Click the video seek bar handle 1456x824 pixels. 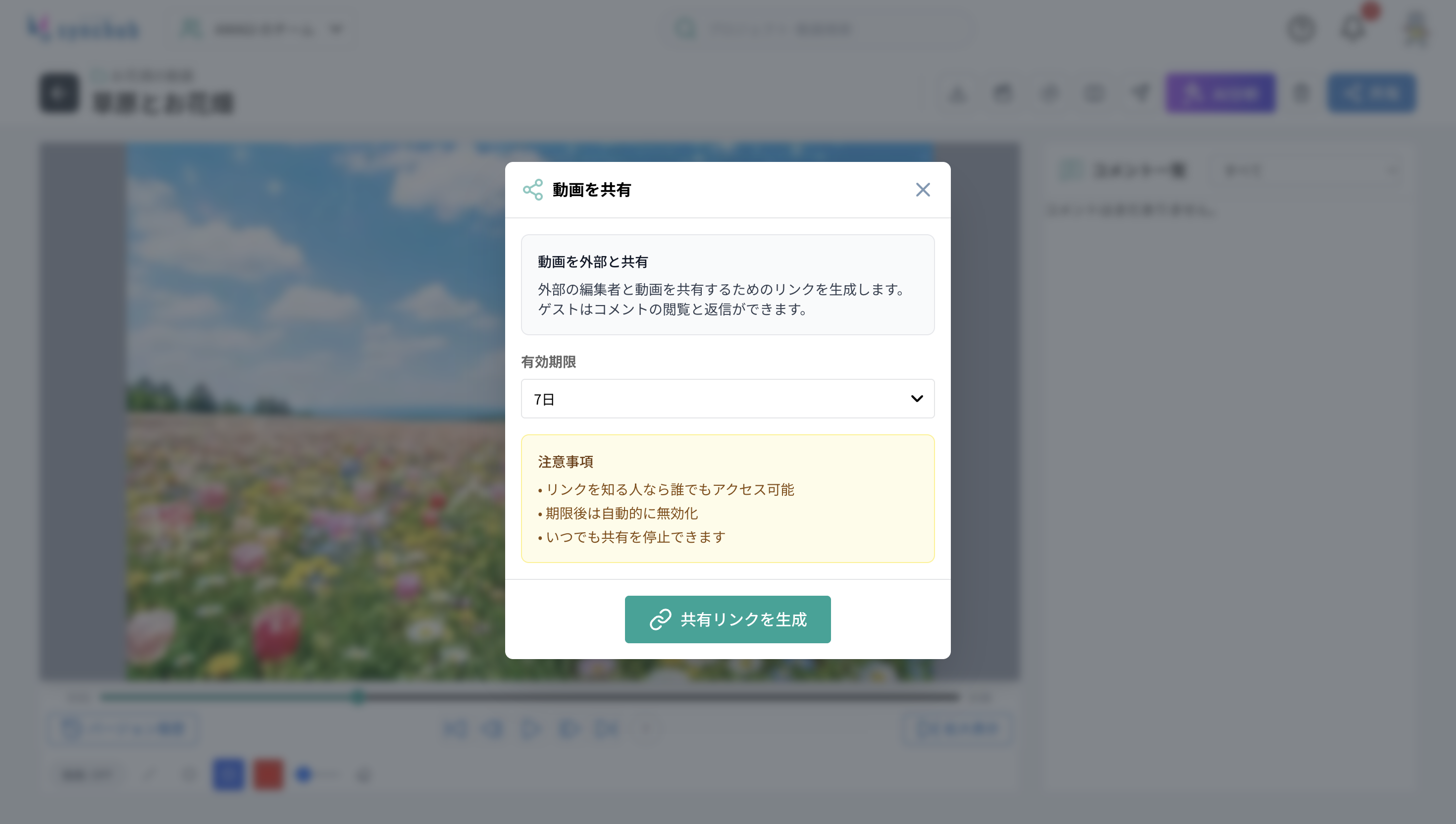(x=357, y=697)
